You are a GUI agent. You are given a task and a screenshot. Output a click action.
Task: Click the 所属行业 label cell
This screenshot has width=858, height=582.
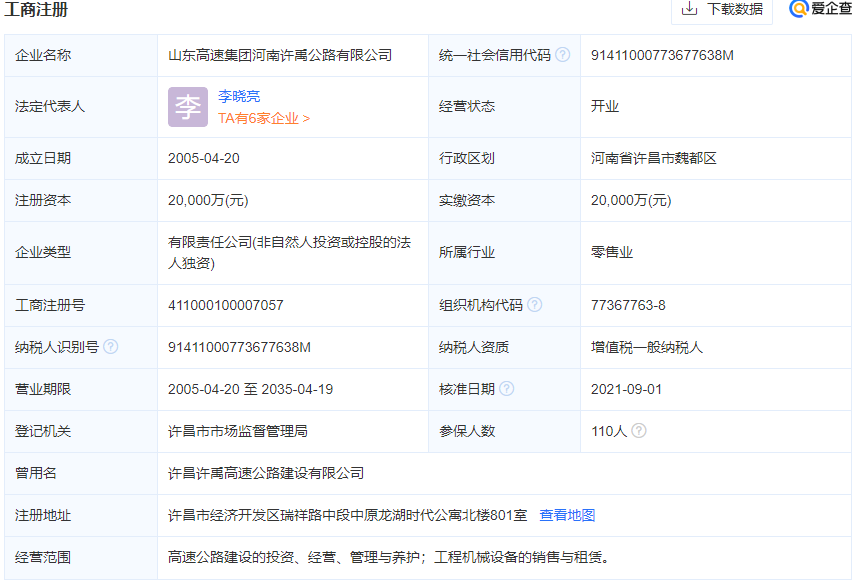point(504,253)
